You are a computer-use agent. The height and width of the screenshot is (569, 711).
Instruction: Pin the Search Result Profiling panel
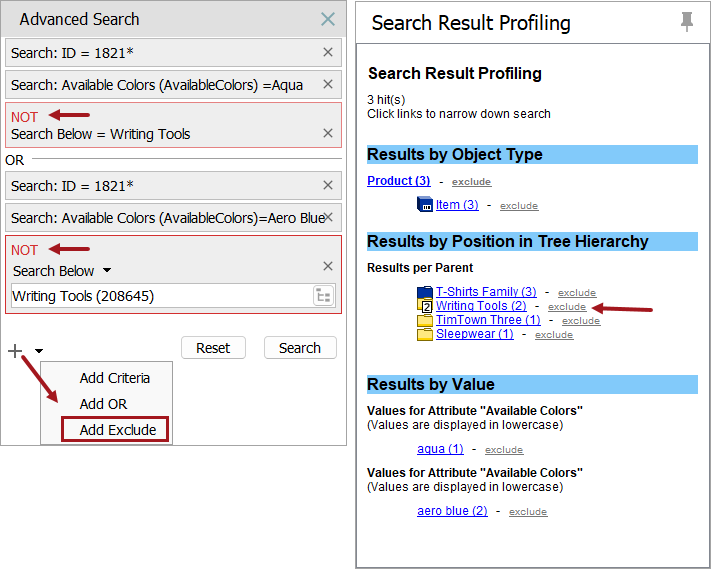pos(687,22)
